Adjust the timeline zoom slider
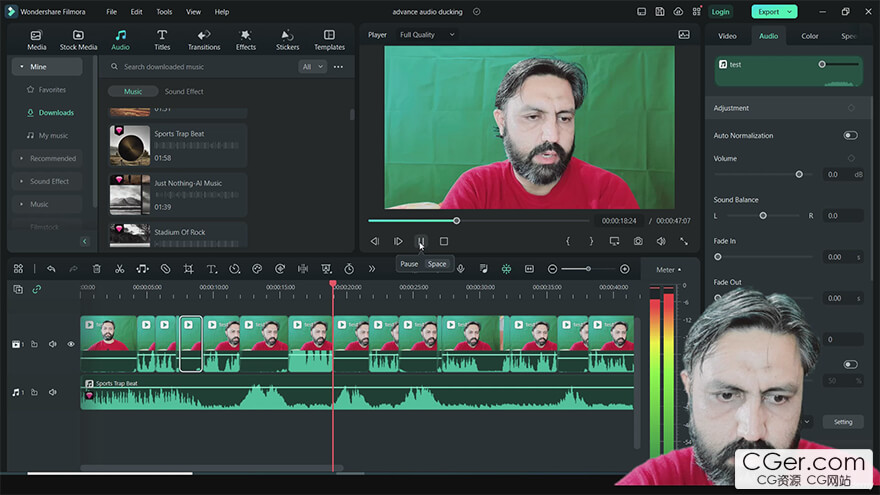This screenshot has width=880, height=495. pos(588,269)
